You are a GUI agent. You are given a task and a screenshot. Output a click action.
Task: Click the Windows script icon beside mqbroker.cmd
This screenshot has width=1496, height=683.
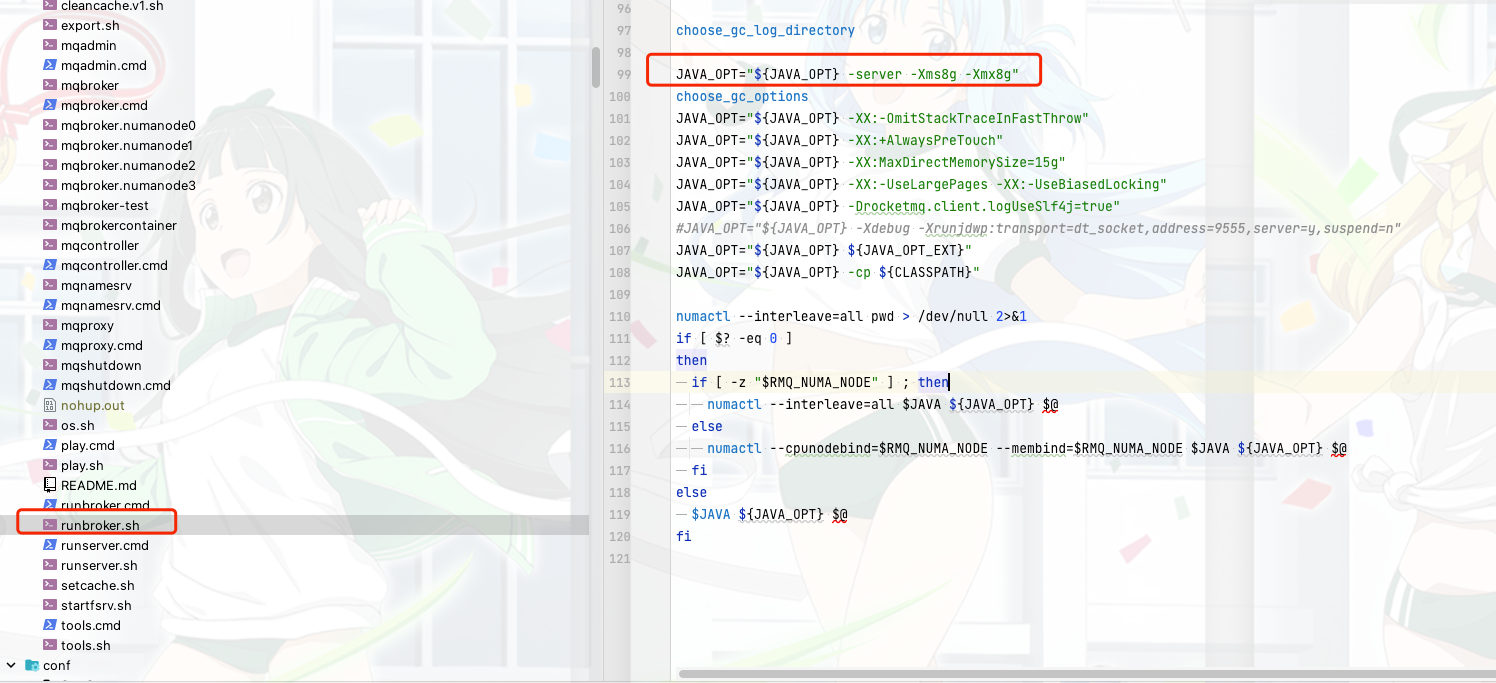(49, 105)
